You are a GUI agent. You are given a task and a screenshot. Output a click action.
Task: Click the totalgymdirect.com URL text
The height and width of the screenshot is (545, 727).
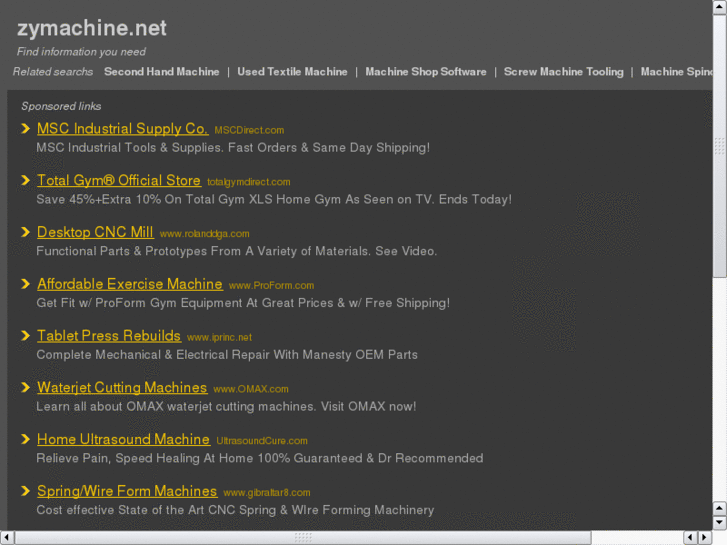click(249, 182)
